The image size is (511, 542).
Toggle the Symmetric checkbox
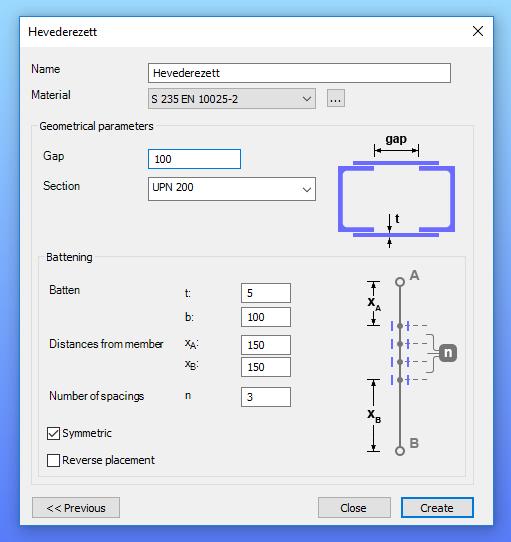pos(53,433)
